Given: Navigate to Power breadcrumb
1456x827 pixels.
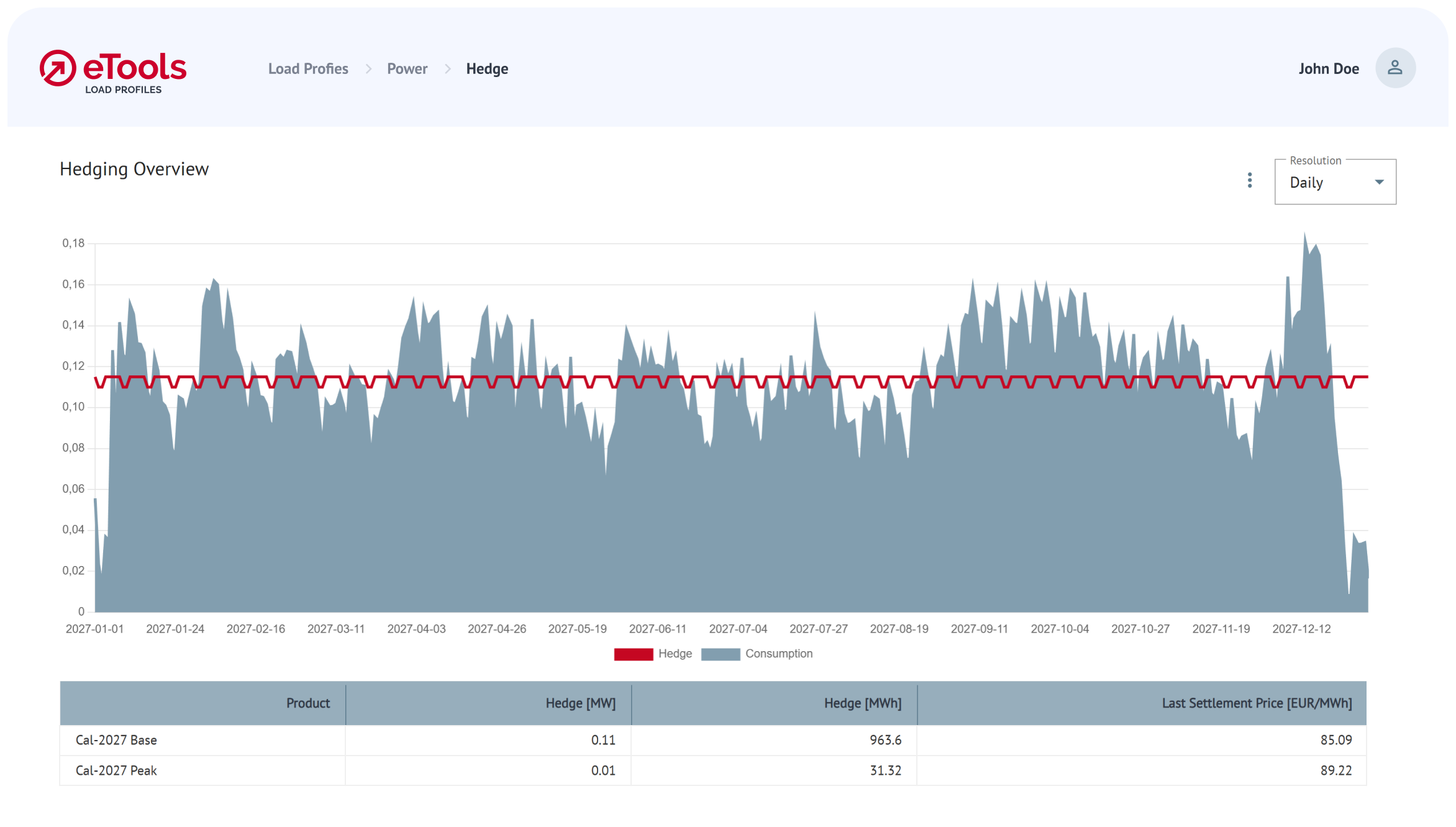Looking at the screenshot, I should [407, 69].
